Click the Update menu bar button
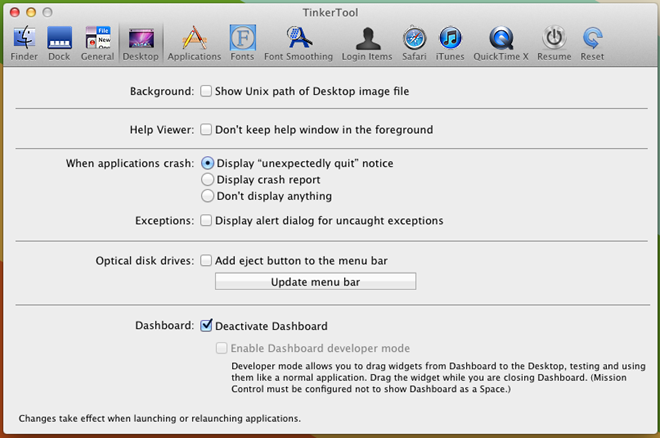 point(315,281)
